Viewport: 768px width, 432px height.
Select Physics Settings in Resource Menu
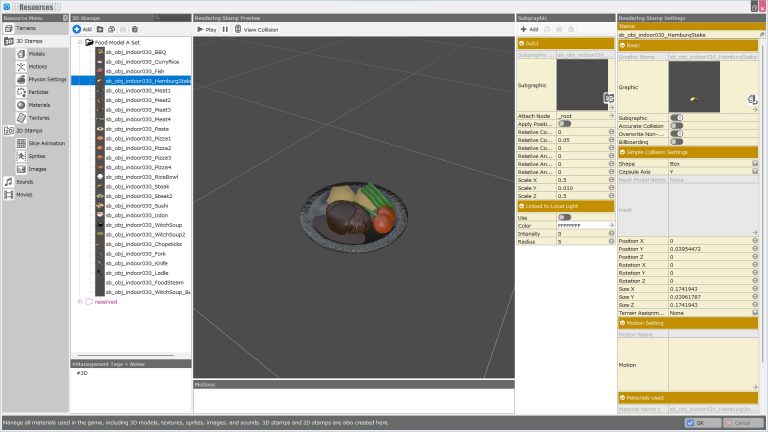[46, 79]
